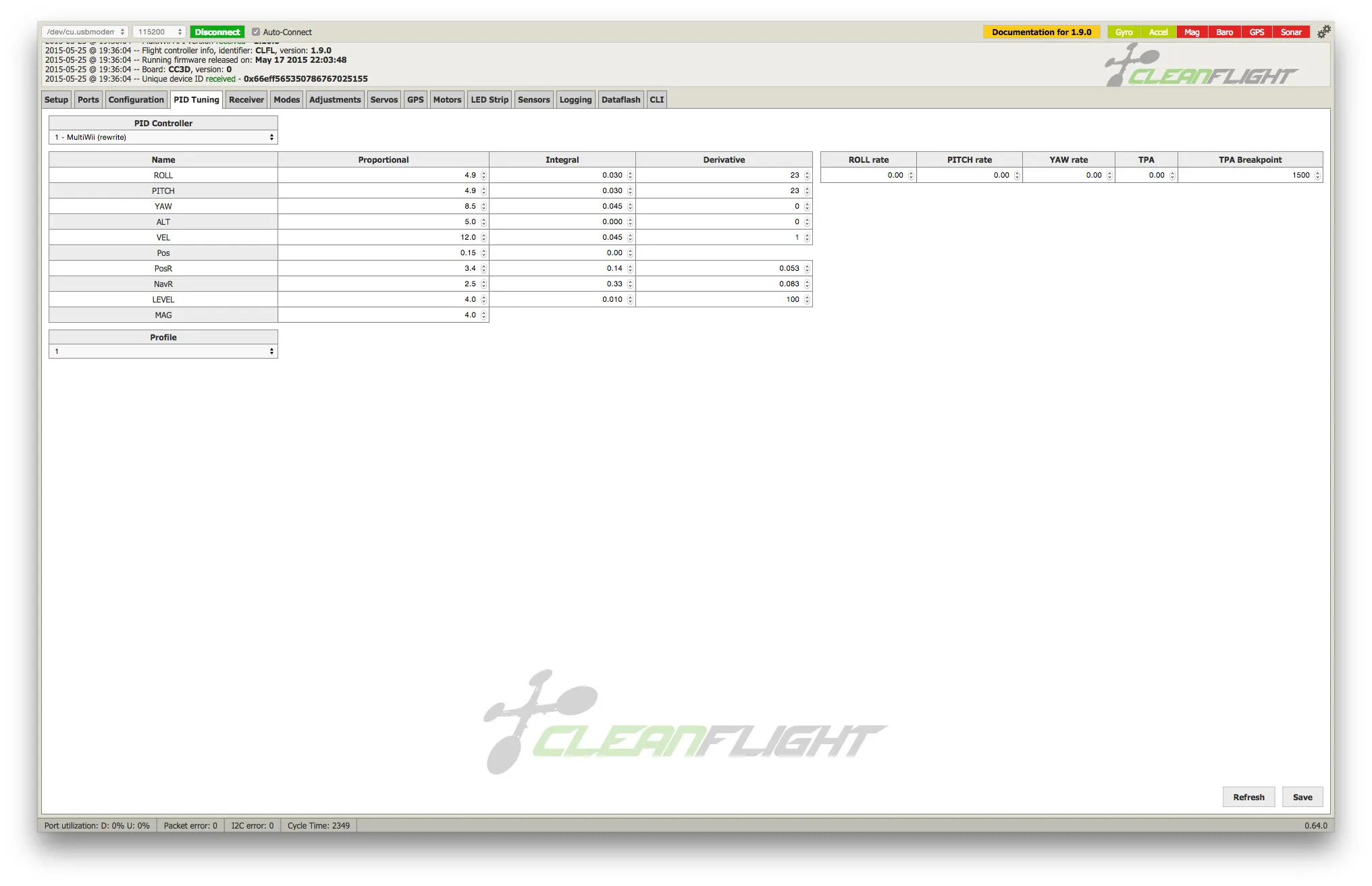Image resolution: width=1372 pixels, height=886 pixels.
Task: Click the TPA Breakpoint value stepper
Action: [1317, 176]
